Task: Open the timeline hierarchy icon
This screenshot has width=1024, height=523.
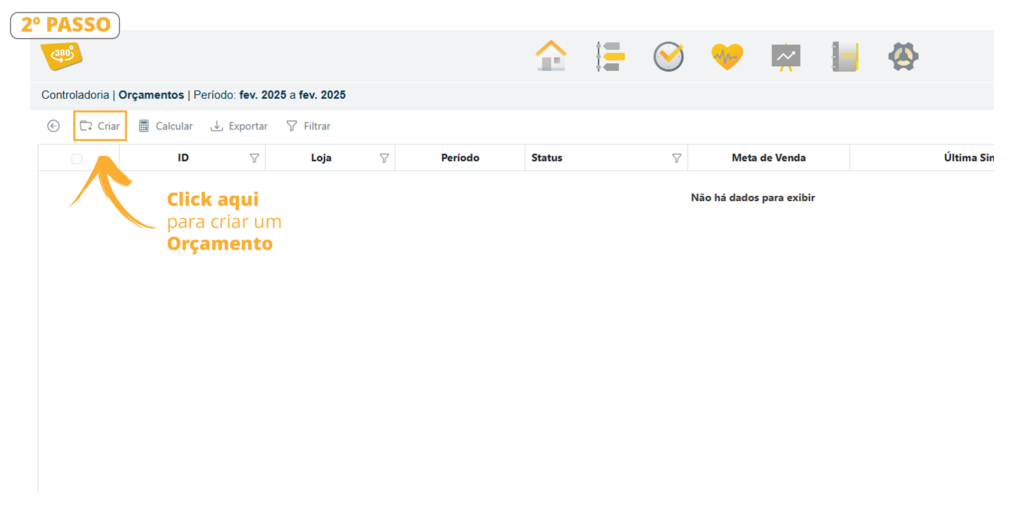Action: pos(610,56)
